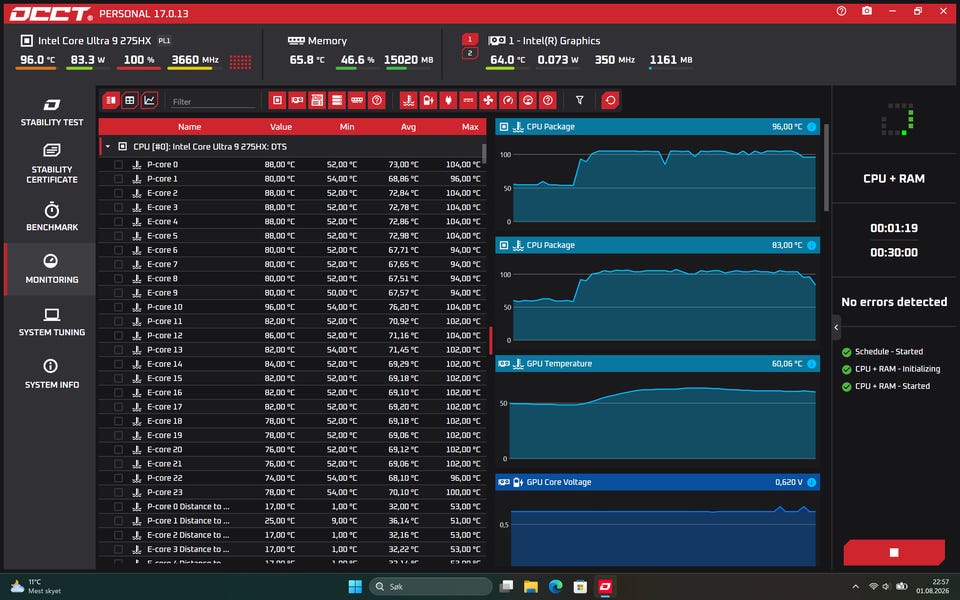This screenshot has width=960, height=600.
Task: Toggle the motherboard sensor filter
Action: (x=317, y=100)
